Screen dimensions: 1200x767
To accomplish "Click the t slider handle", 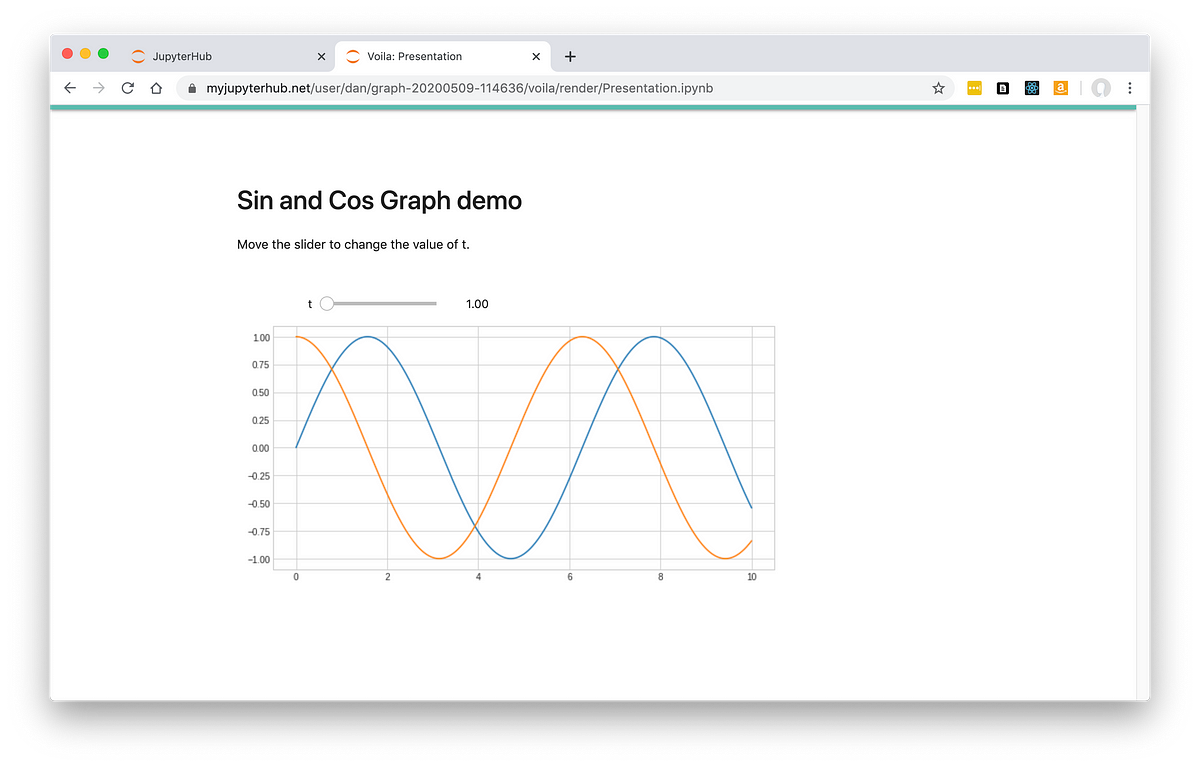I will pos(327,304).
